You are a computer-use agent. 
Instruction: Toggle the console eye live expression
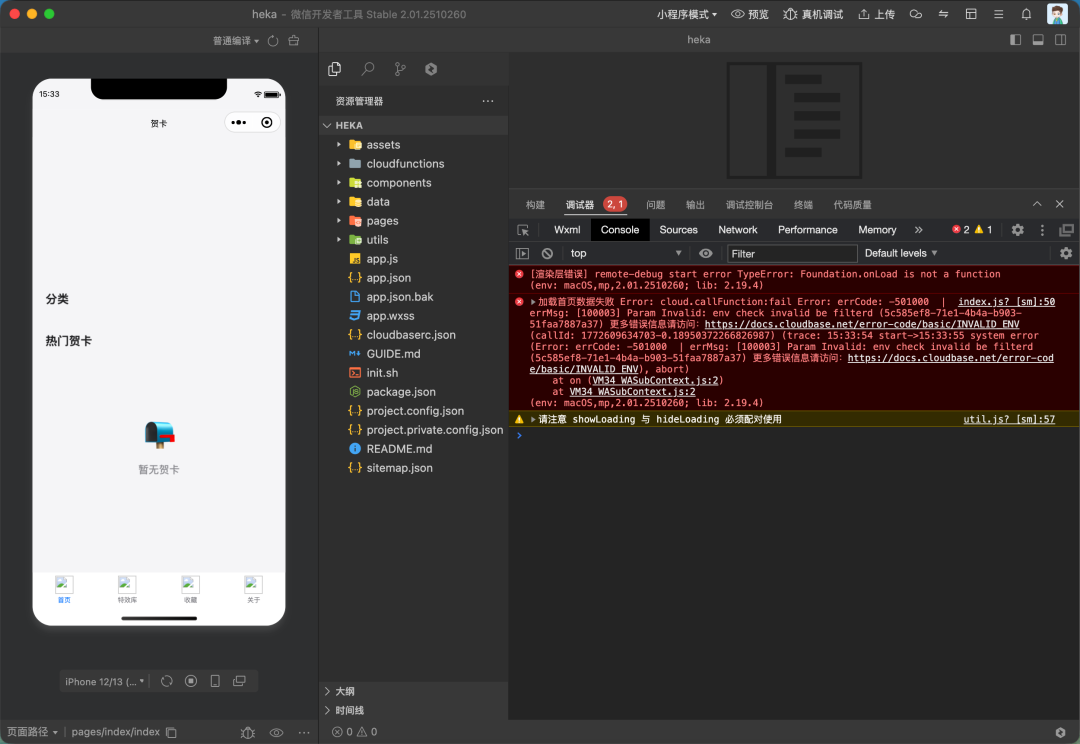point(706,253)
